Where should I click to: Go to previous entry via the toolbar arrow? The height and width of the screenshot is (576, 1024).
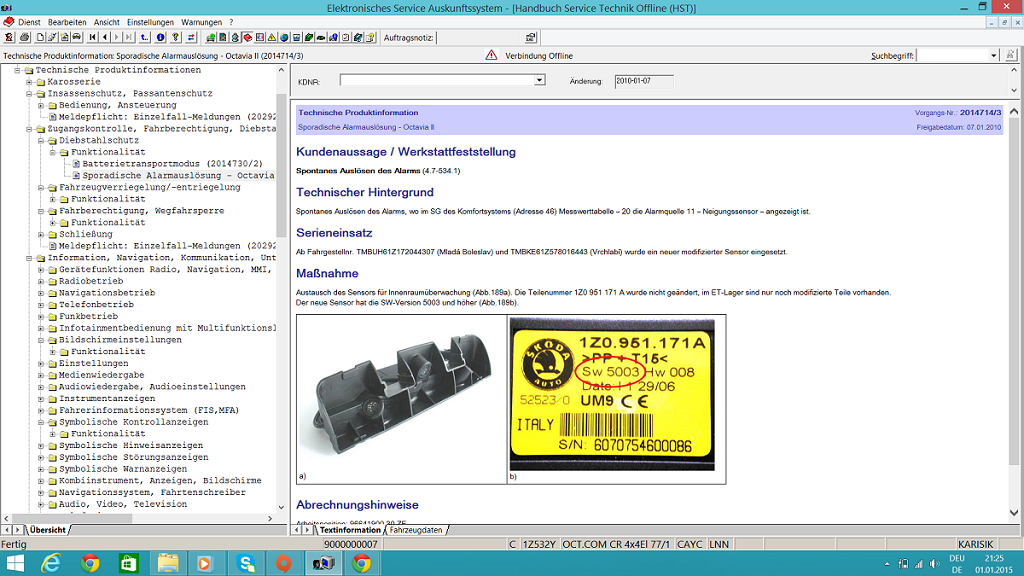[x=105, y=37]
